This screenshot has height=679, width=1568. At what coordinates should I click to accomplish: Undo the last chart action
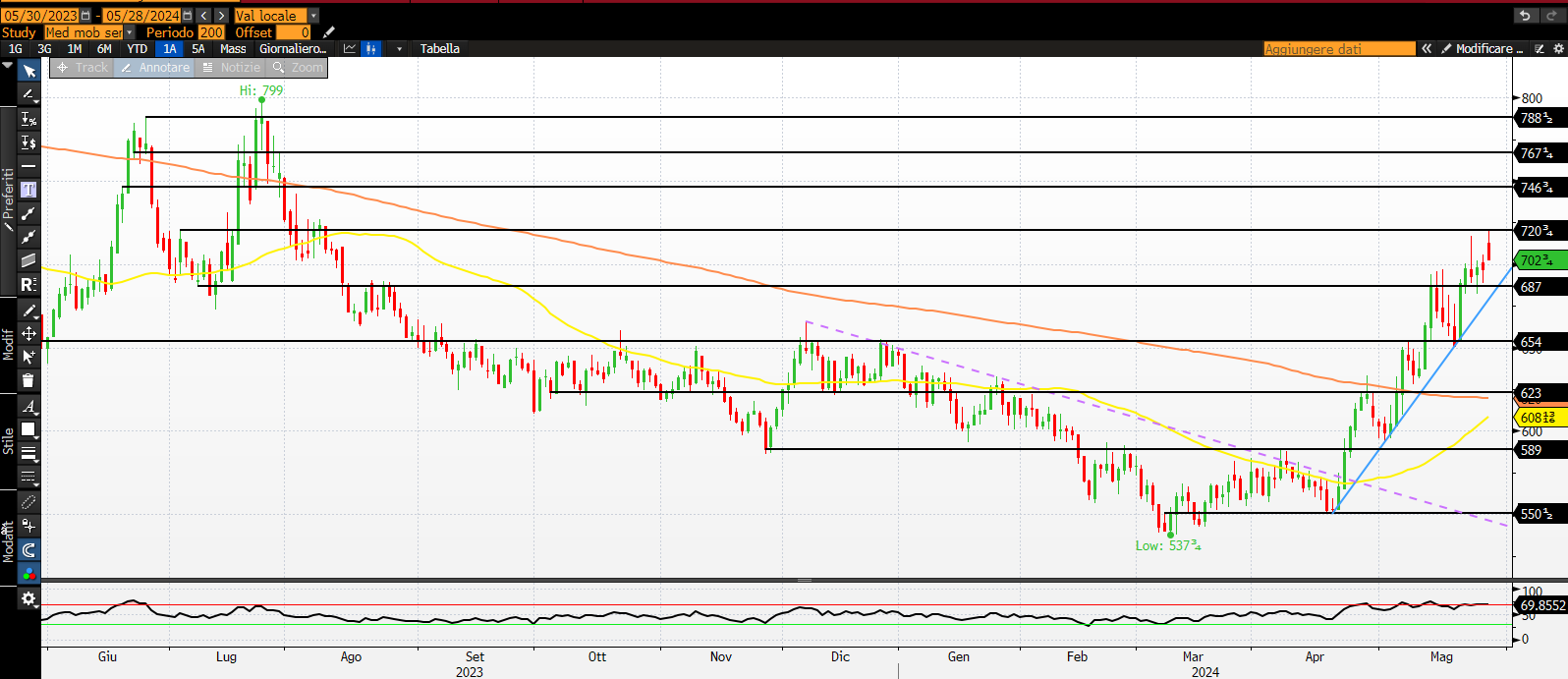coord(1525,16)
